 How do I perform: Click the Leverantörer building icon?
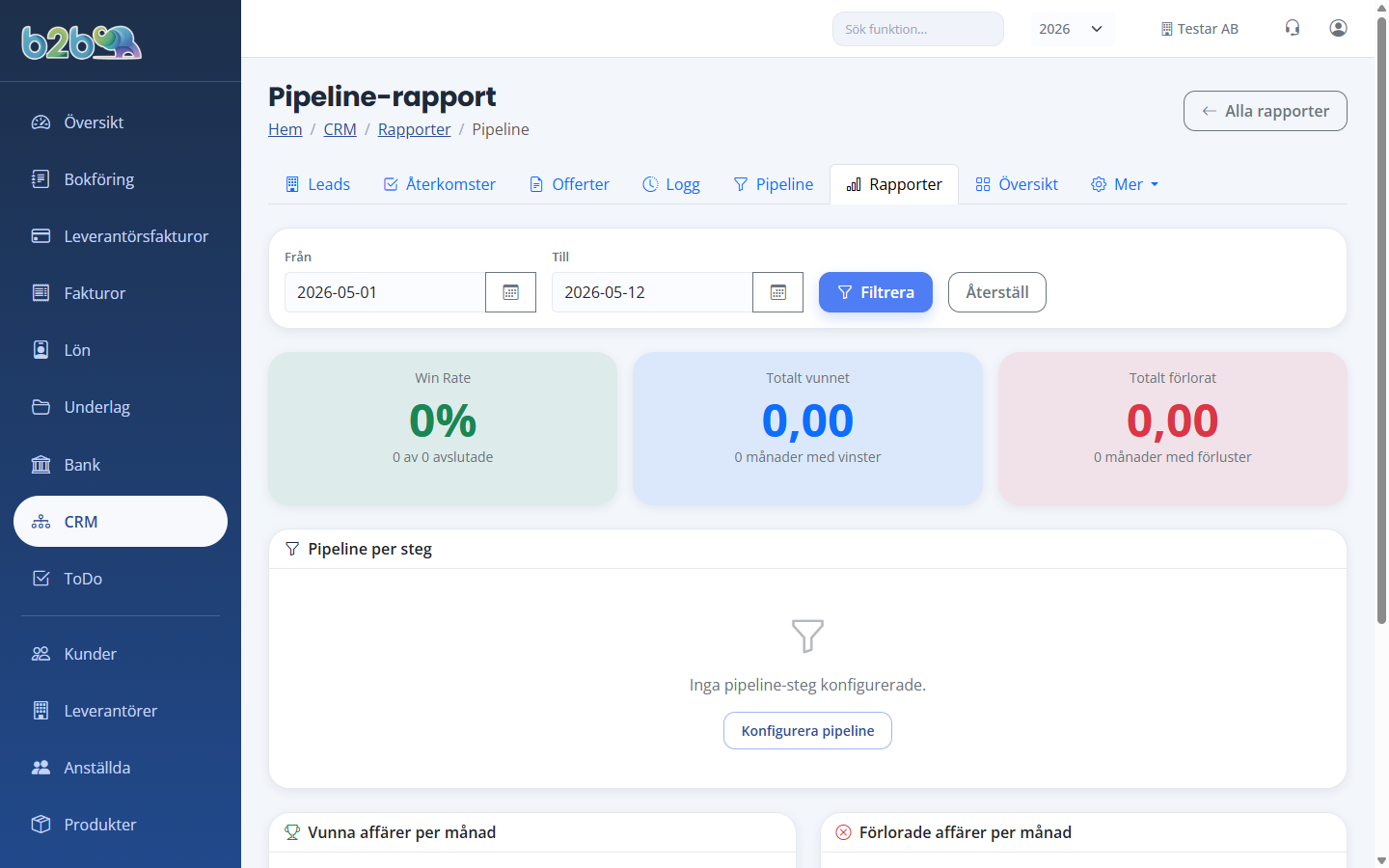[41, 711]
